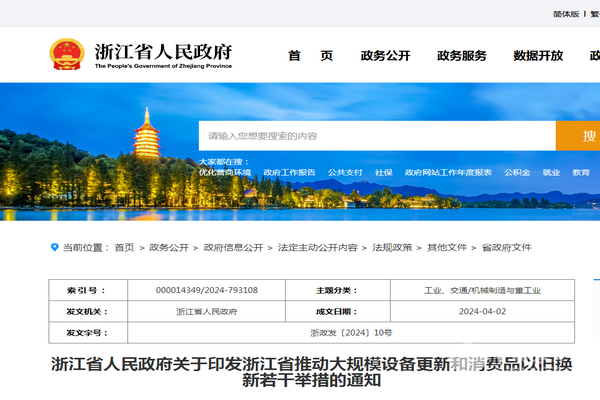600x400 pixels.
Task: Switch to 简体版 language version
Action: point(565,14)
